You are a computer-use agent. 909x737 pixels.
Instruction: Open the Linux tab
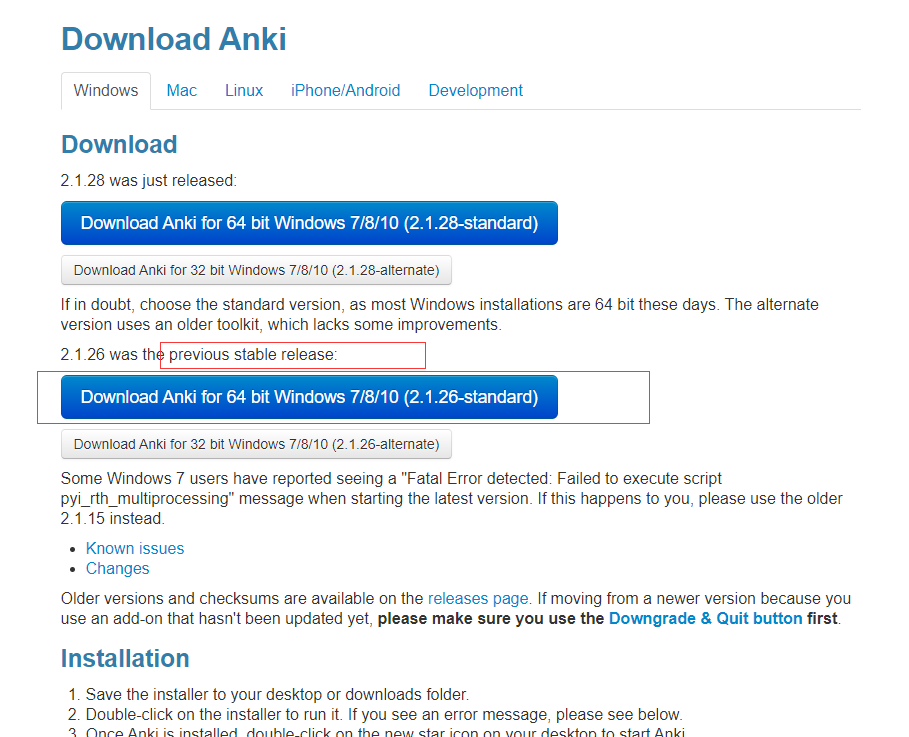pos(244,90)
